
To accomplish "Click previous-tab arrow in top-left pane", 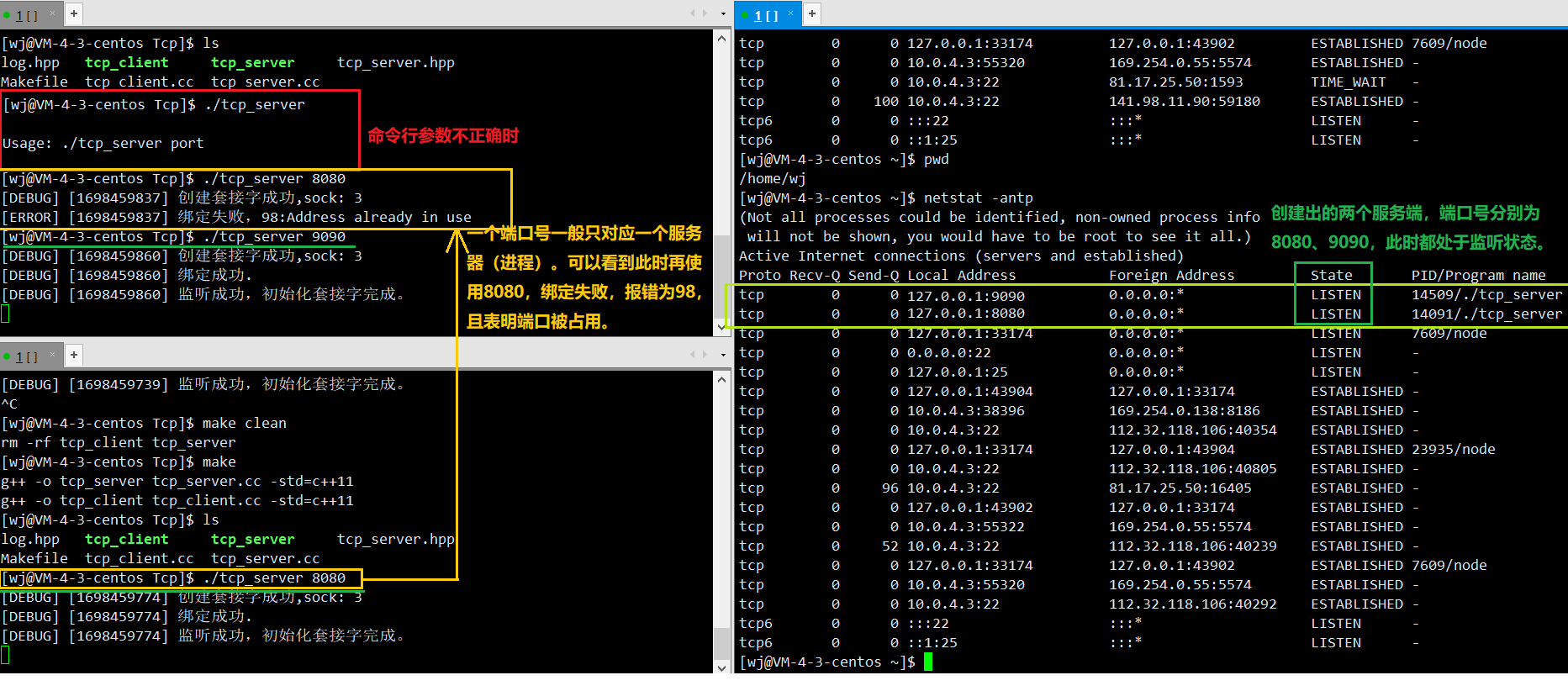I will click(693, 13).
